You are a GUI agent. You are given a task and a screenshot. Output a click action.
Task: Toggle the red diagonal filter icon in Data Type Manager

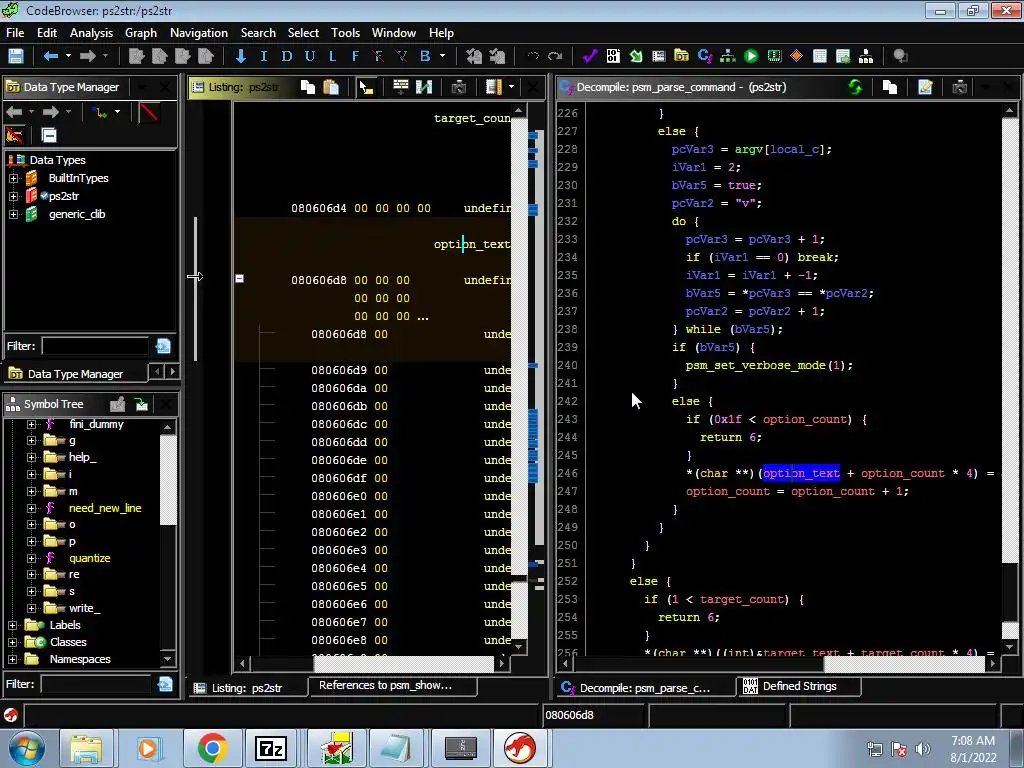click(149, 112)
